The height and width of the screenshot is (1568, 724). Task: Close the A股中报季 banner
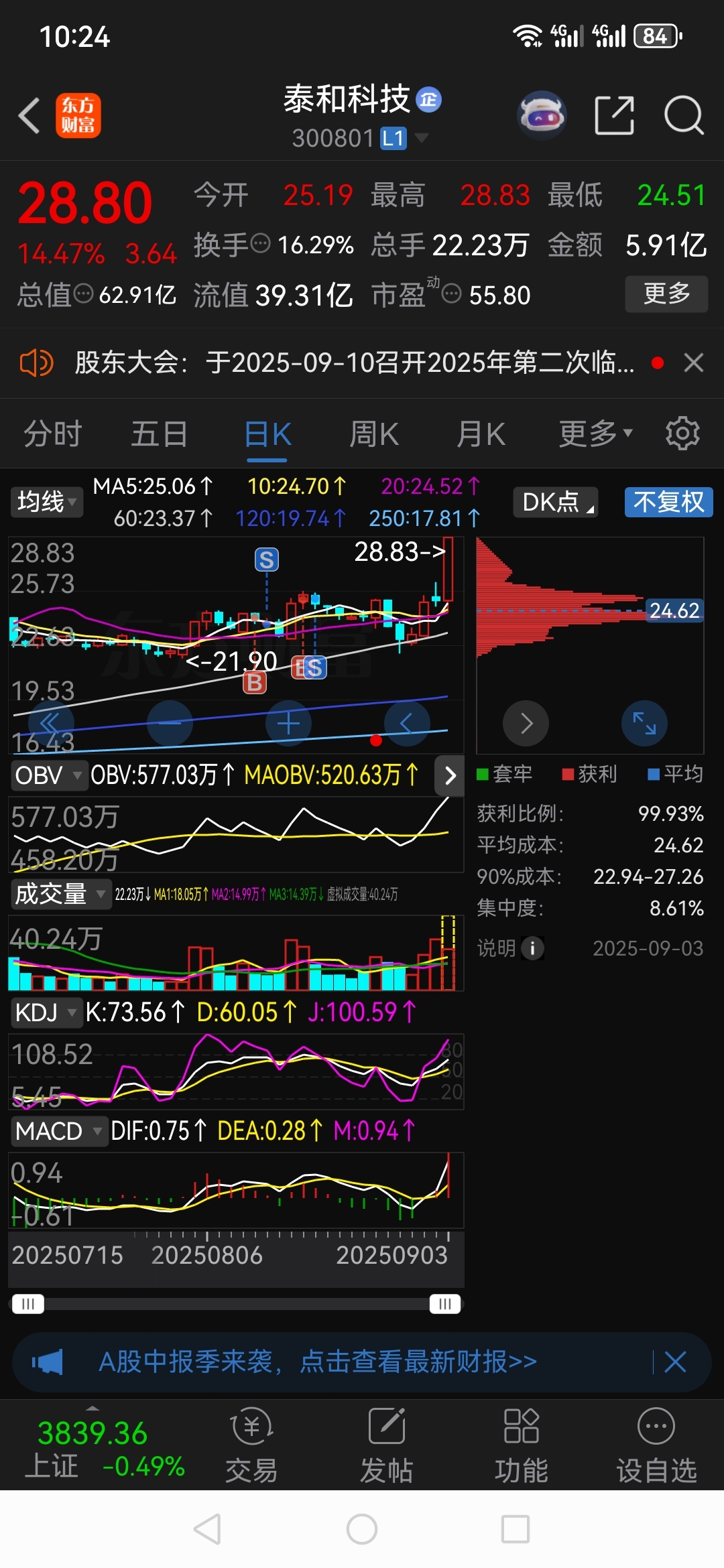(675, 1362)
